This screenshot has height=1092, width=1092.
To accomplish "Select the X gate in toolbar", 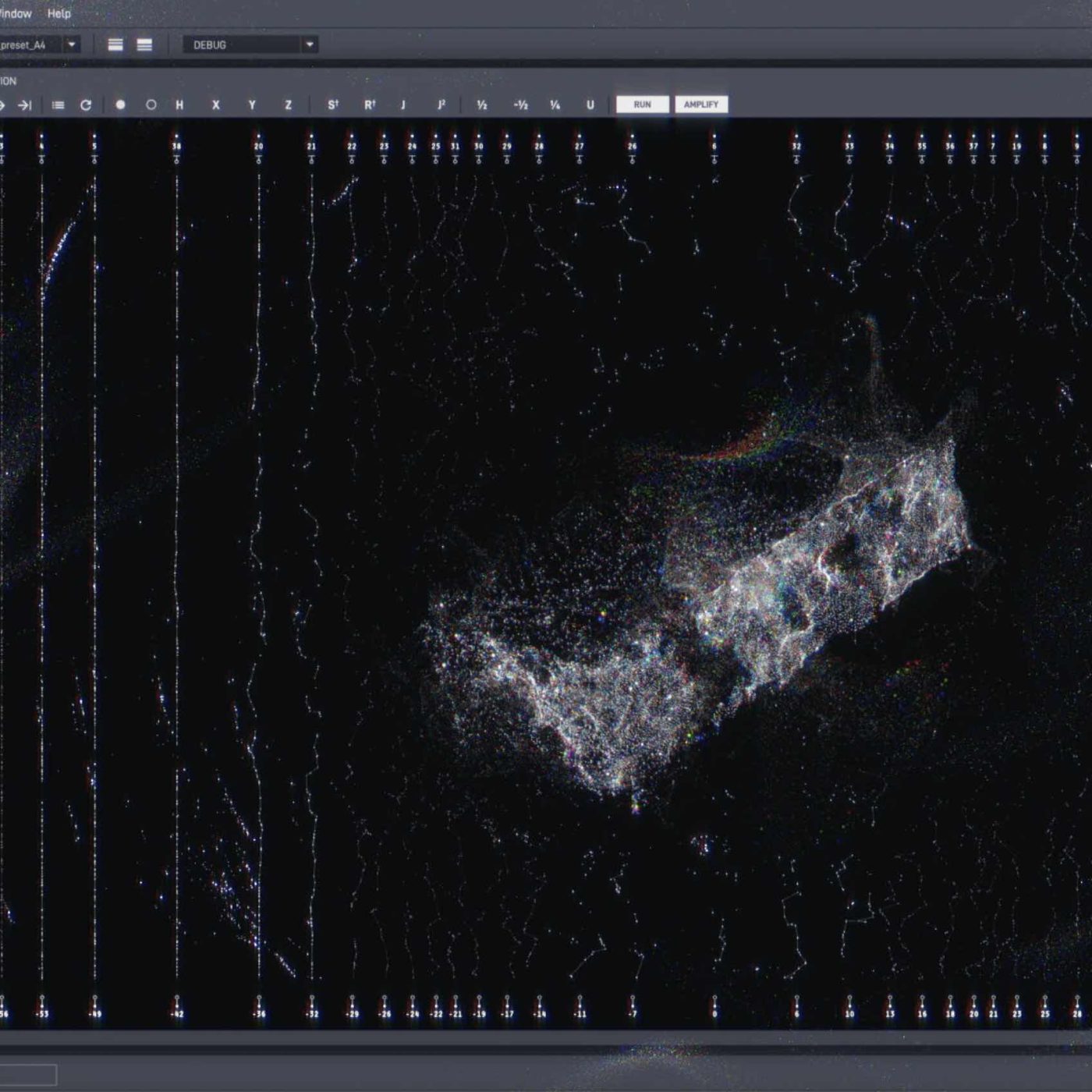I will pyautogui.click(x=216, y=105).
